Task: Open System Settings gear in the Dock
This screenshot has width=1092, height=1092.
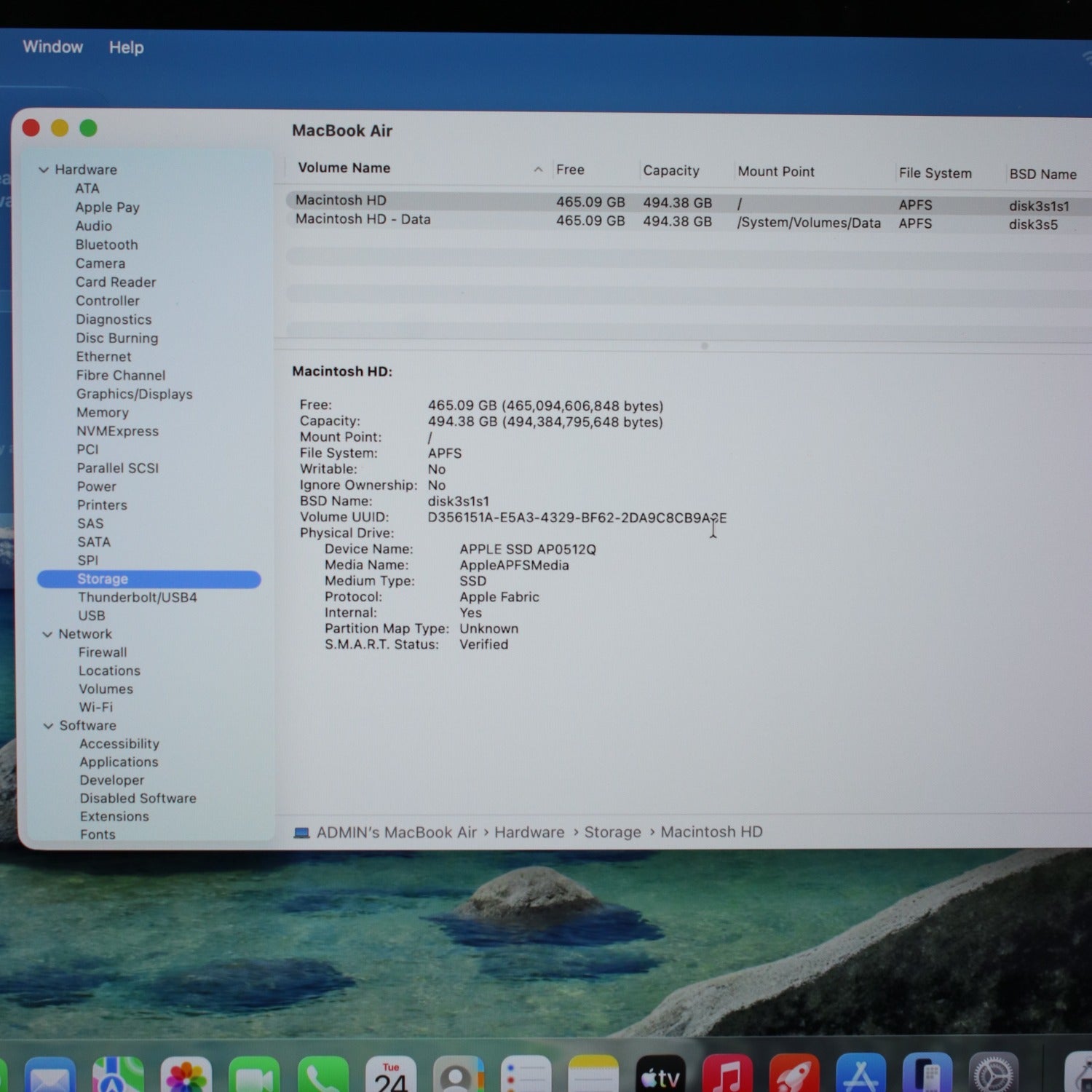Action: tap(994, 1074)
